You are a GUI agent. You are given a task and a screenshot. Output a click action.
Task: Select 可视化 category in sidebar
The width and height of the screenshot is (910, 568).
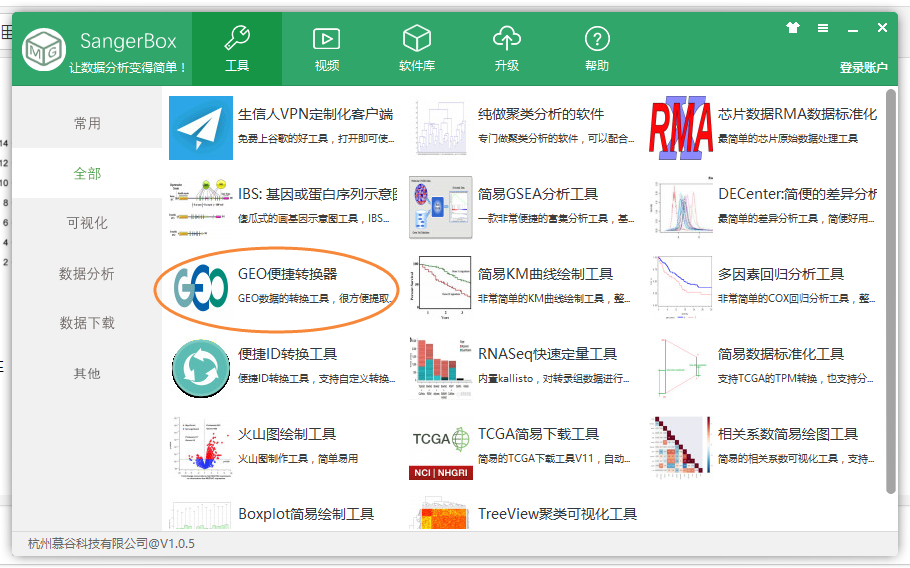tap(87, 223)
